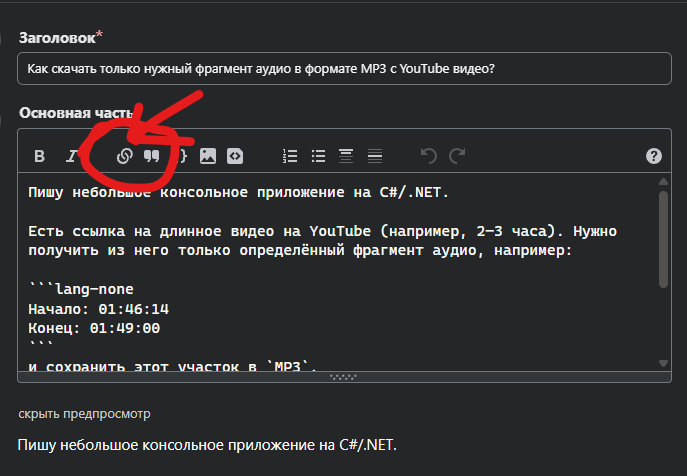The height and width of the screenshot is (476, 687).
Task: Open editor help question mark
Action: click(654, 156)
